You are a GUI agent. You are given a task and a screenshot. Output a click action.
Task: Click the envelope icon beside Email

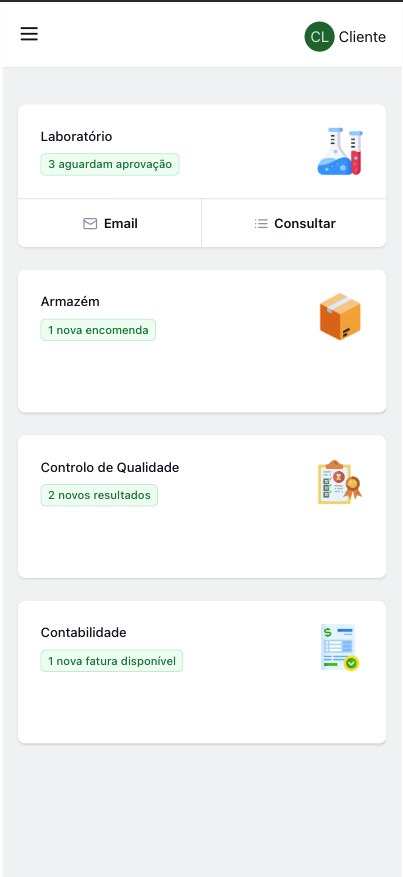(90, 224)
